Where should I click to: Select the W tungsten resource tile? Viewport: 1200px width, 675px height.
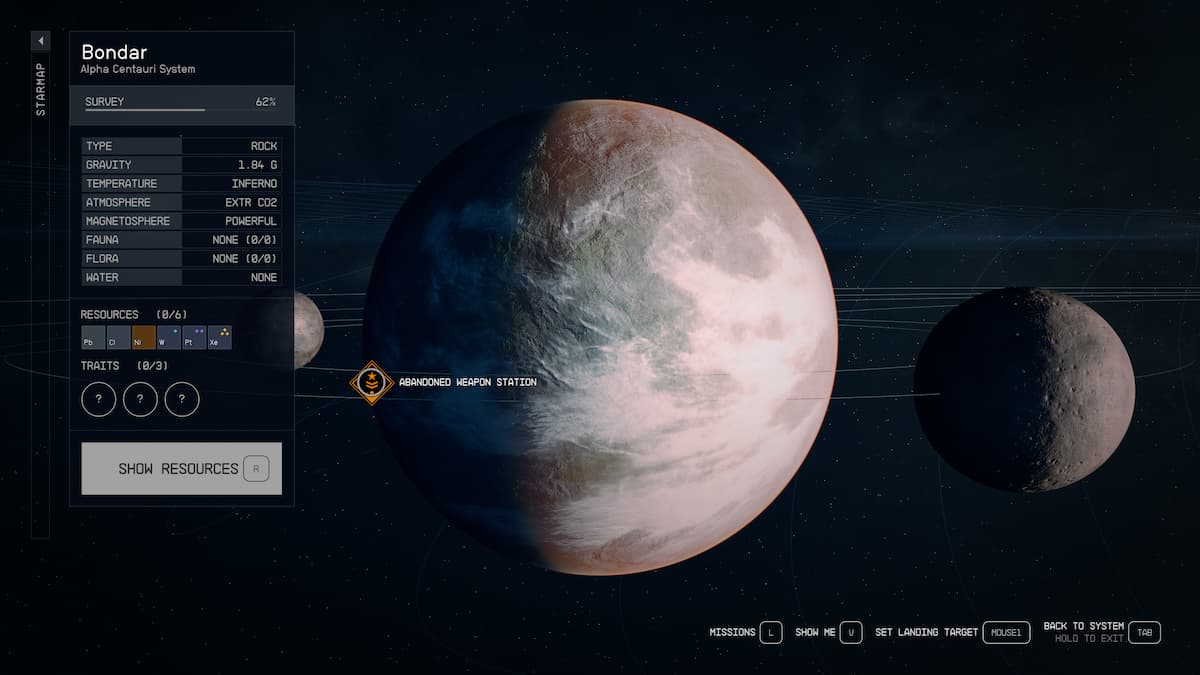(169, 338)
